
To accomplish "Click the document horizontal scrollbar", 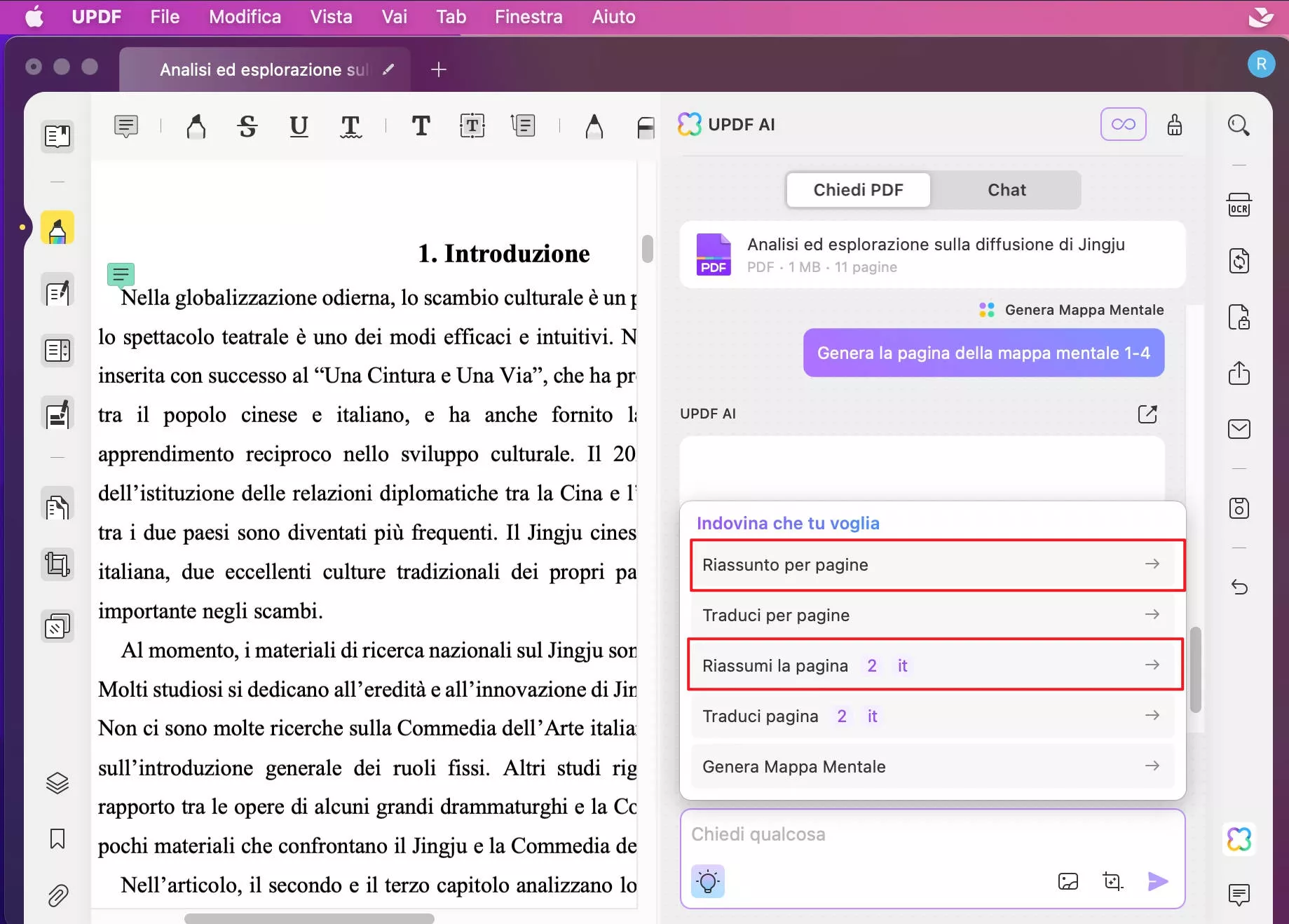I will tap(309, 918).
